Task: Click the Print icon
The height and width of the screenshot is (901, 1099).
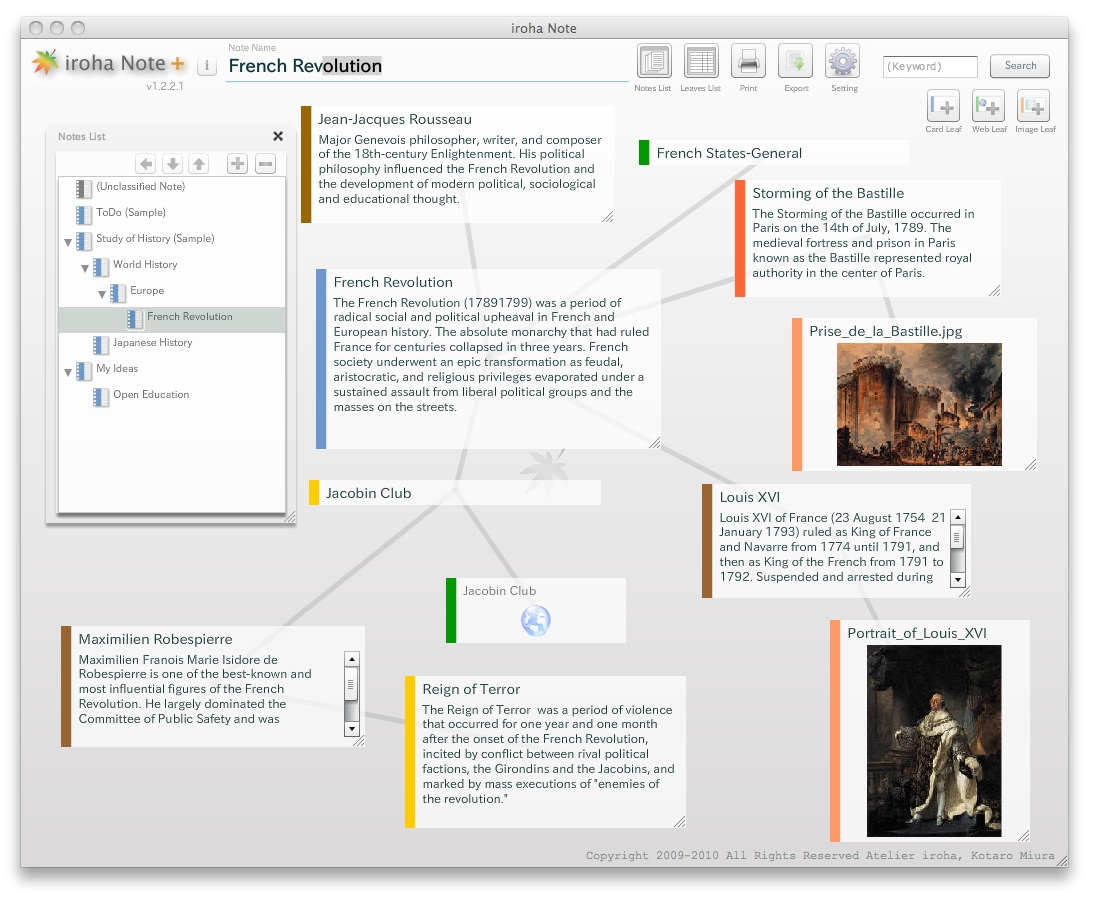Action: pyautogui.click(x=748, y=61)
